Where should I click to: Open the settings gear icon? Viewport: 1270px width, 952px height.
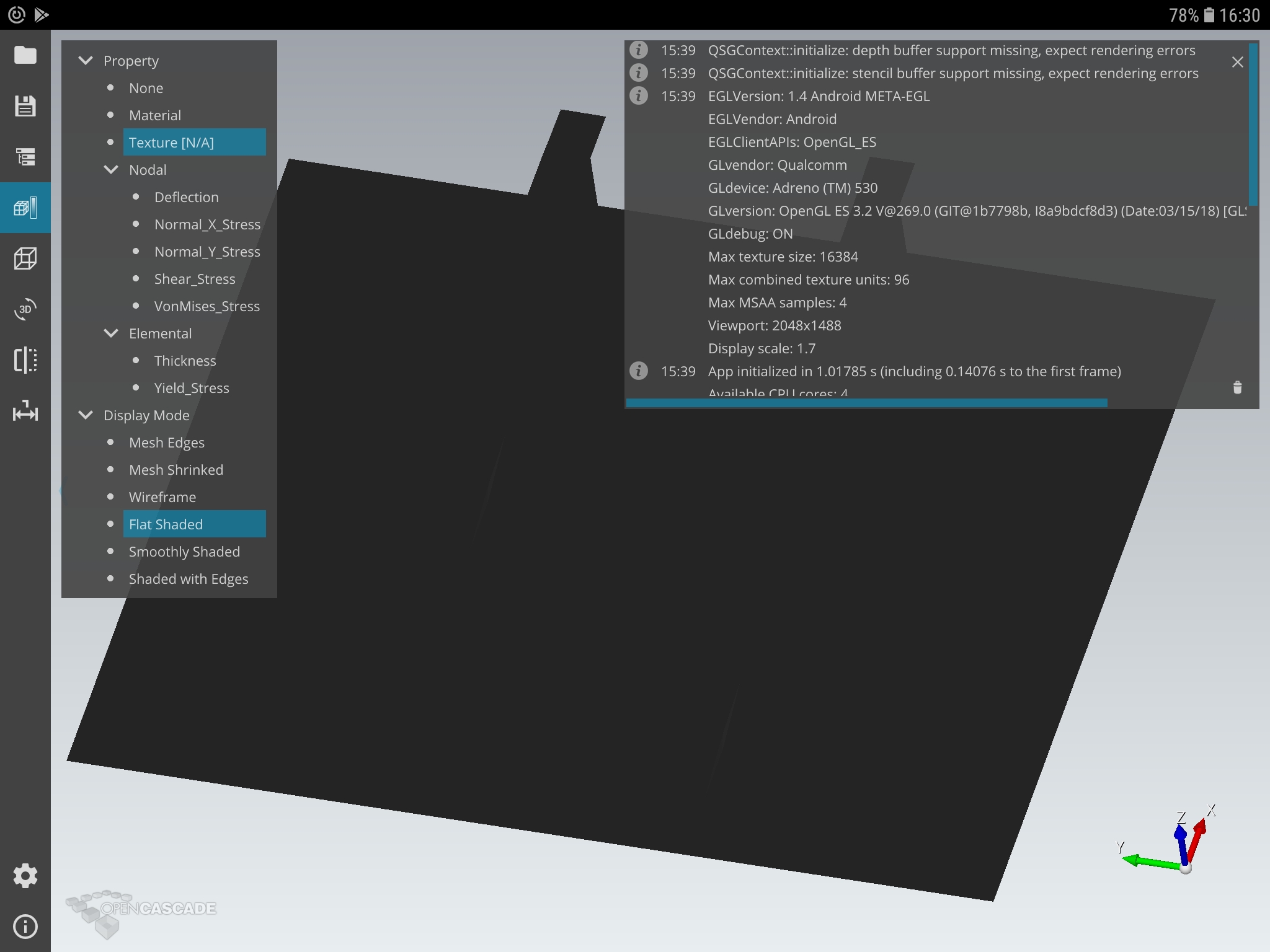tap(25, 876)
